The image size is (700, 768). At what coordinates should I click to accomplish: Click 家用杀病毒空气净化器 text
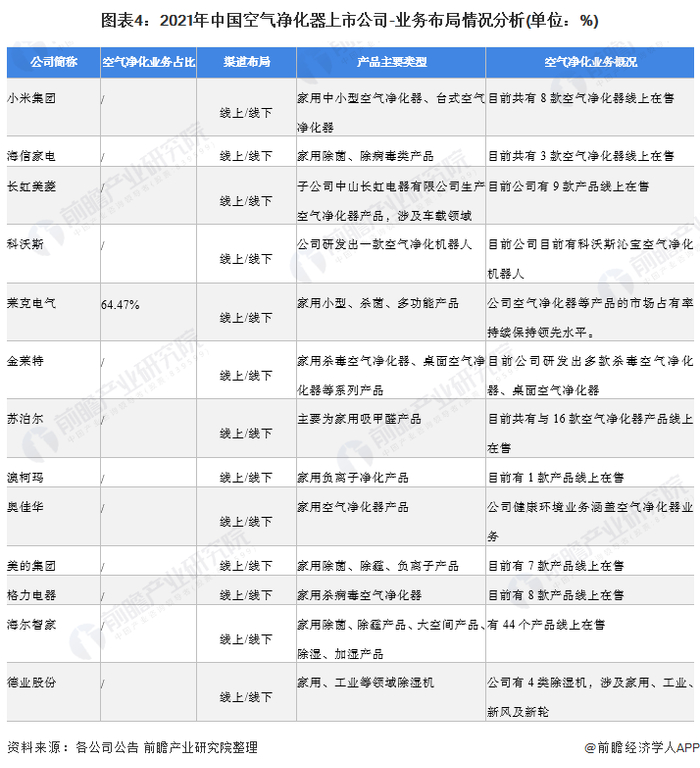359,595
